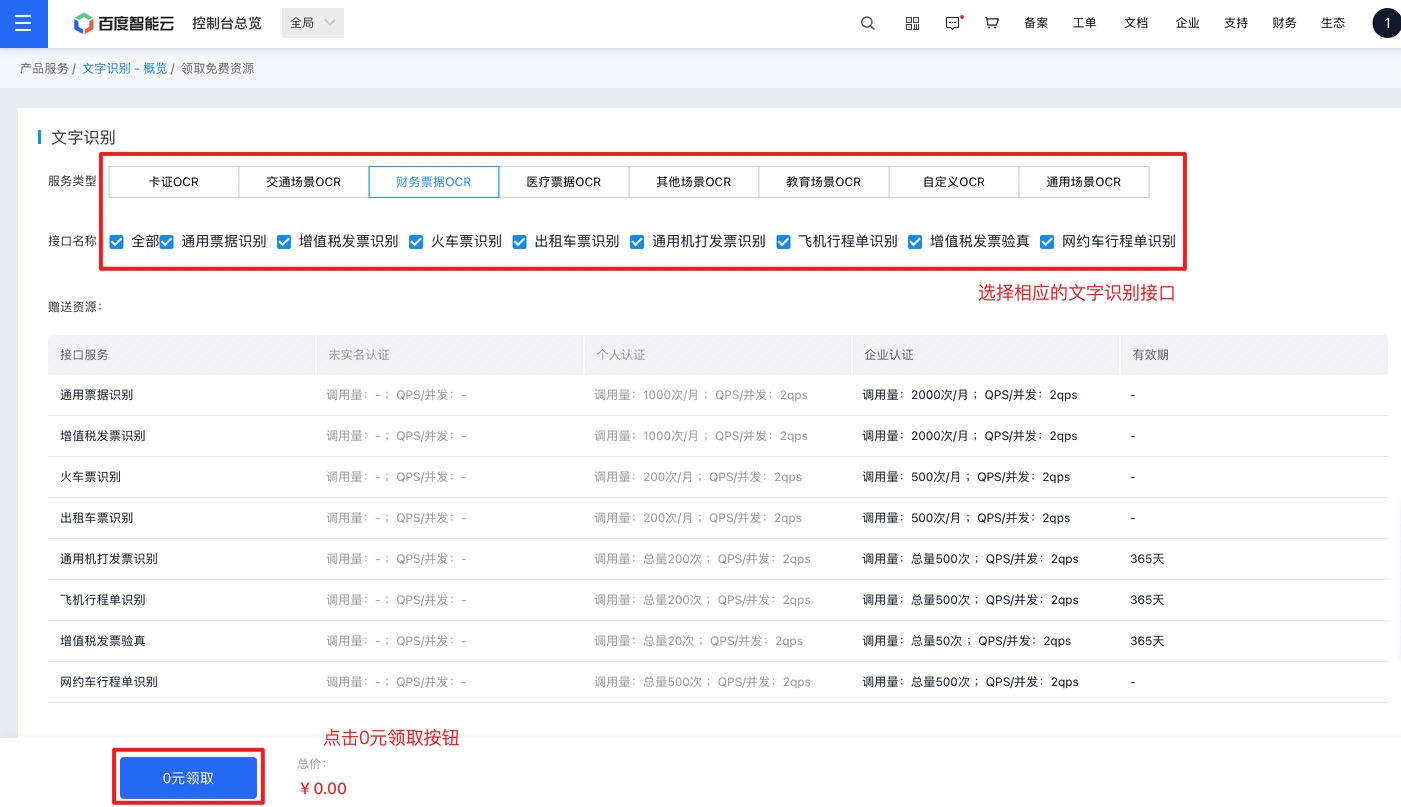The height and width of the screenshot is (807, 1401).
Task: Click the 火车票识别 table row name
Action: coord(90,477)
